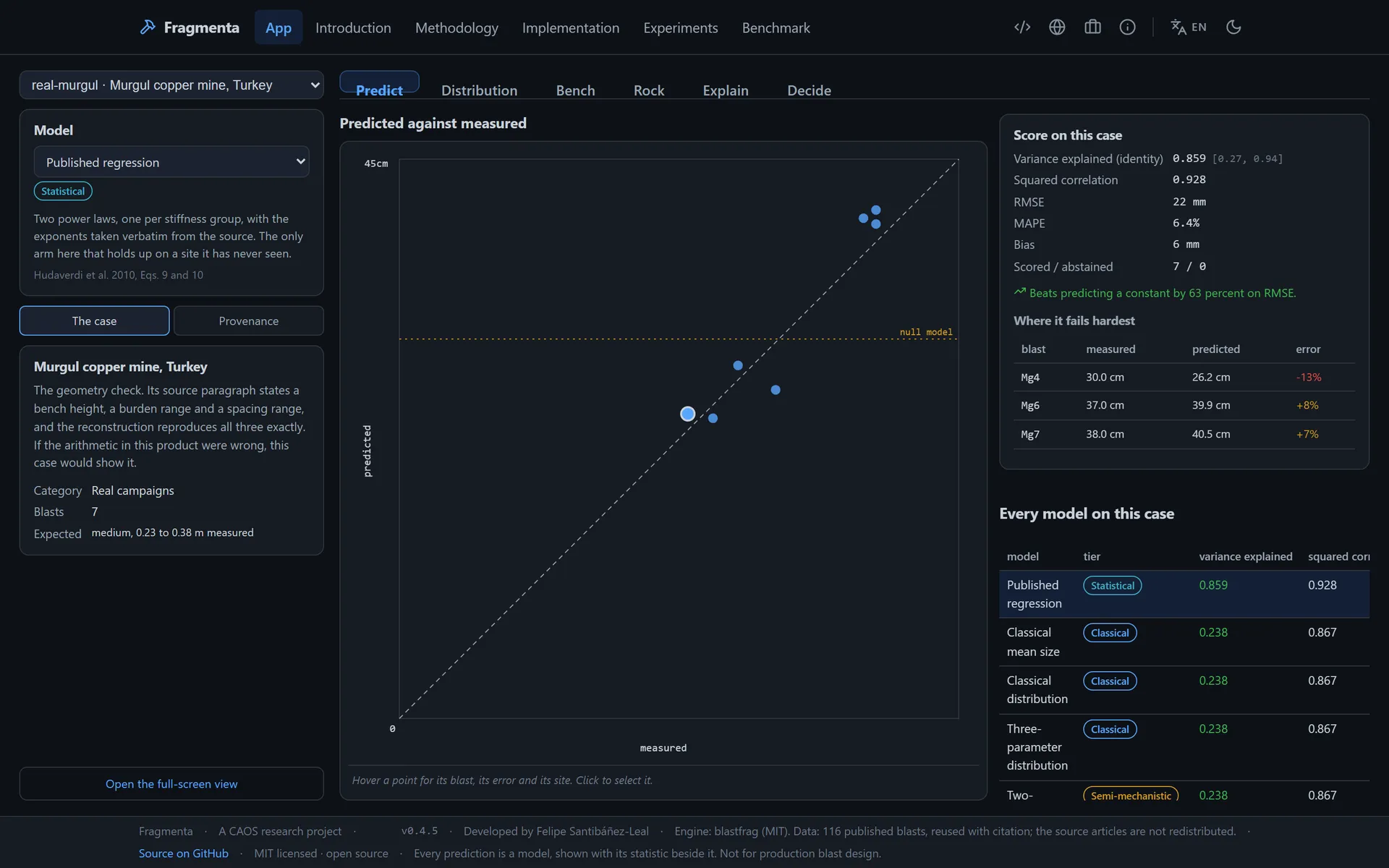Open the source code brackets icon
The width and height of the screenshot is (1389, 868).
tap(1022, 27)
